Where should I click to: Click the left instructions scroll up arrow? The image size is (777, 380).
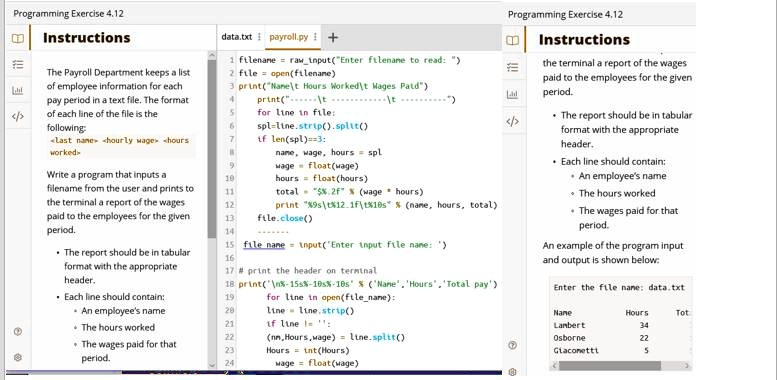[x=212, y=54]
